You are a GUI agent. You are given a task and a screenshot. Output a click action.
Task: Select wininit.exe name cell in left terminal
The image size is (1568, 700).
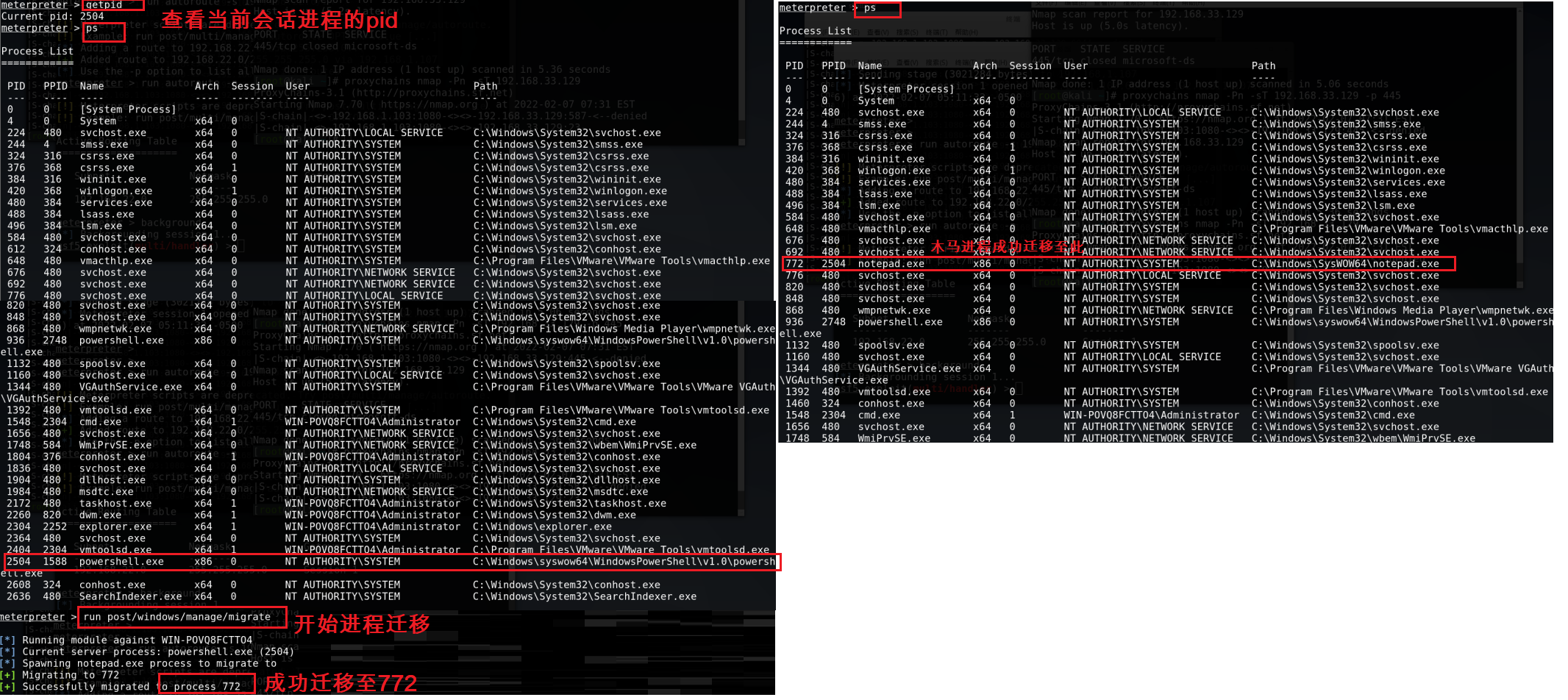(113, 179)
